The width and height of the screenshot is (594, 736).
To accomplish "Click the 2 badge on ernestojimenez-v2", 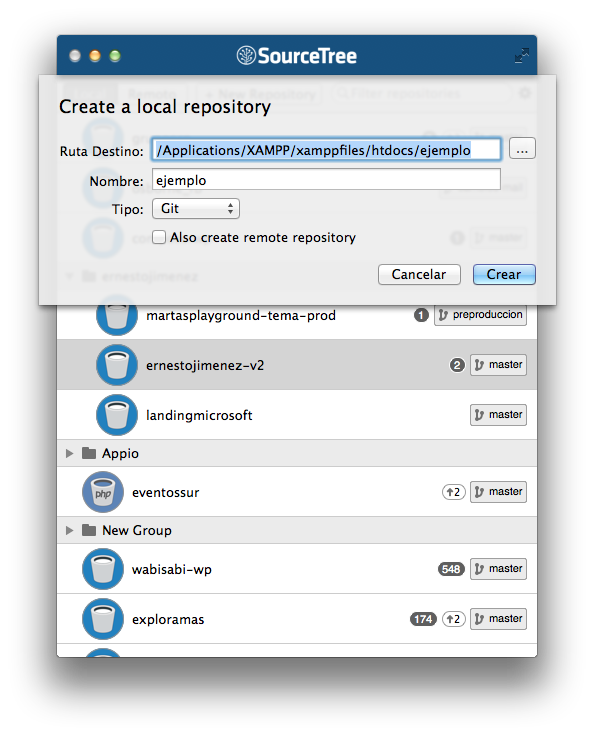I will [x=457, y=365].
